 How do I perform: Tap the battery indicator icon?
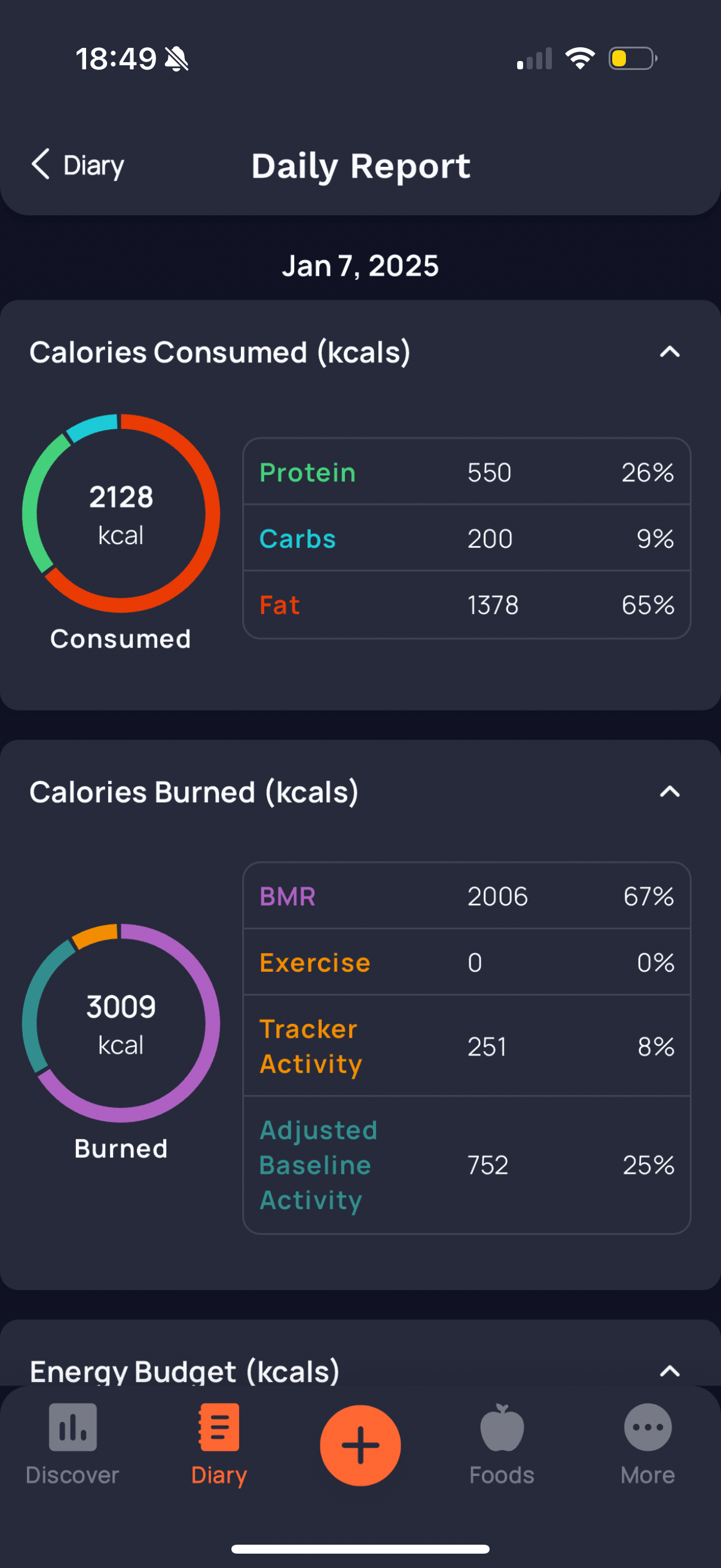[x=632, y=59]
